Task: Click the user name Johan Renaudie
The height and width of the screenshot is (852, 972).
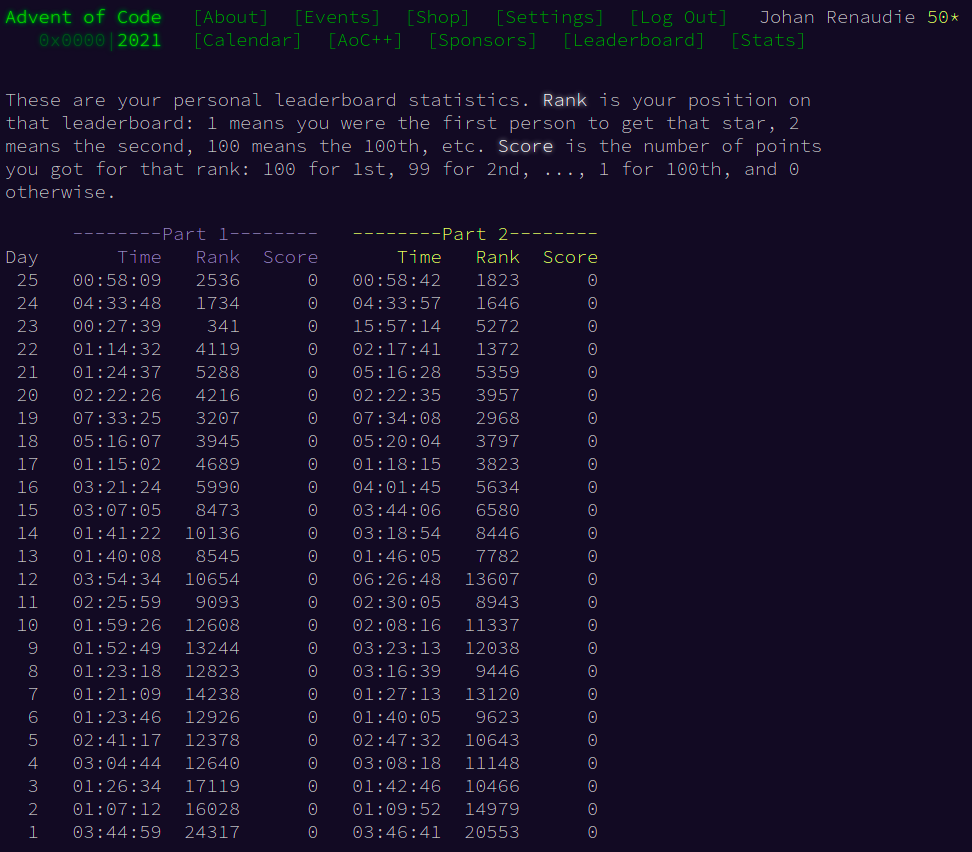Action: (x=837, y=17)
